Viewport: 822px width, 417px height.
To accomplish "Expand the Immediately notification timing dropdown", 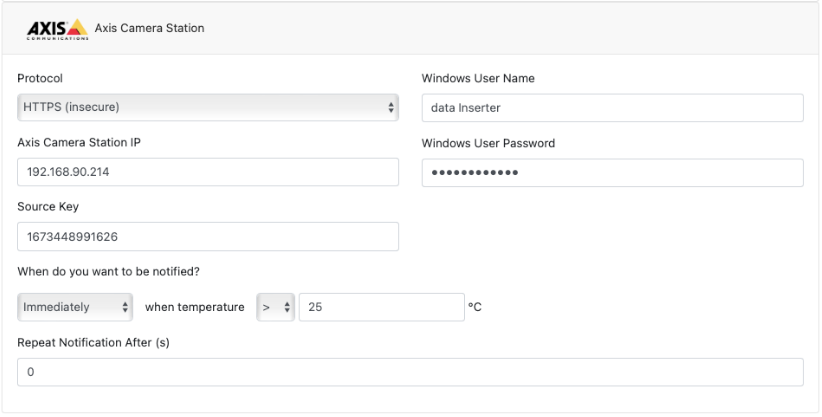I will click(75, 307).
